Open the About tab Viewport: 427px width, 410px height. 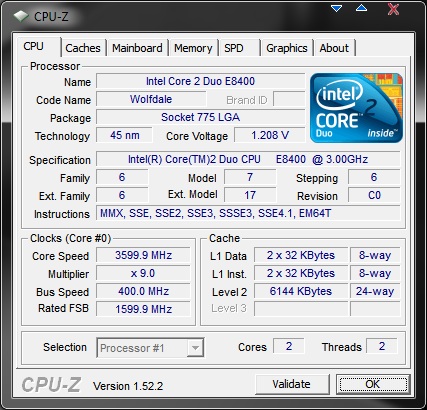click(334, 48)
